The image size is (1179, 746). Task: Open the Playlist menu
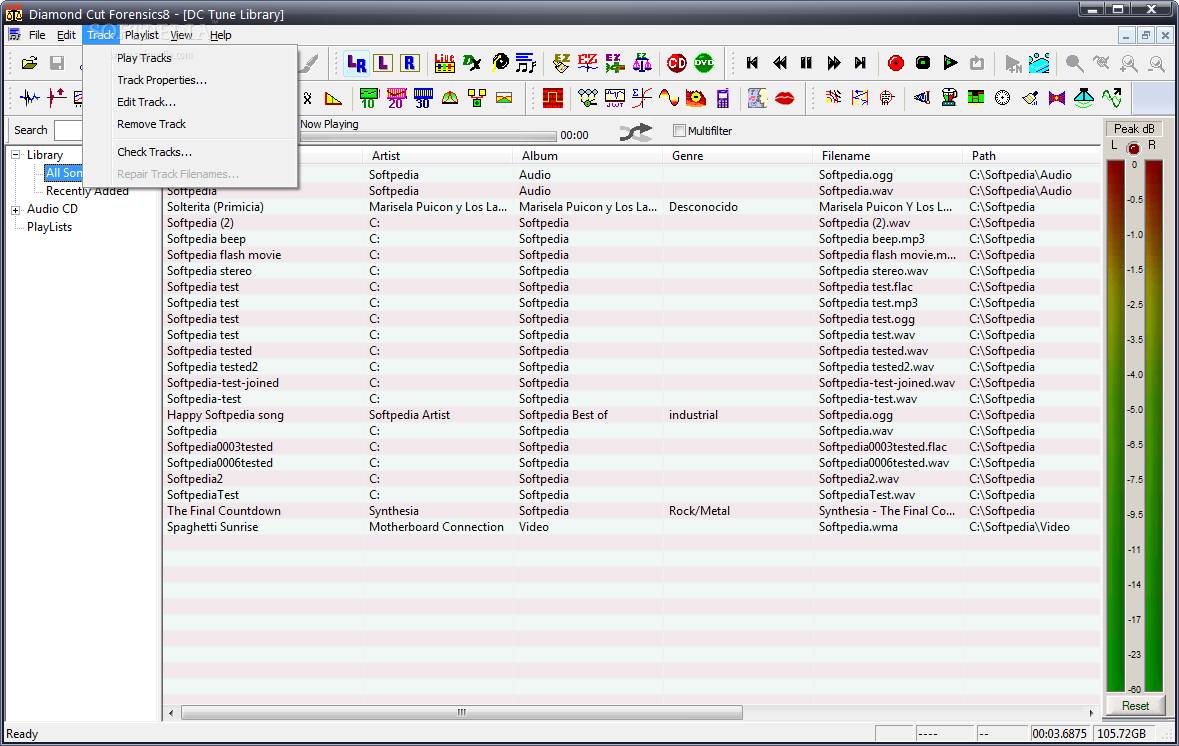pos(141,35)
